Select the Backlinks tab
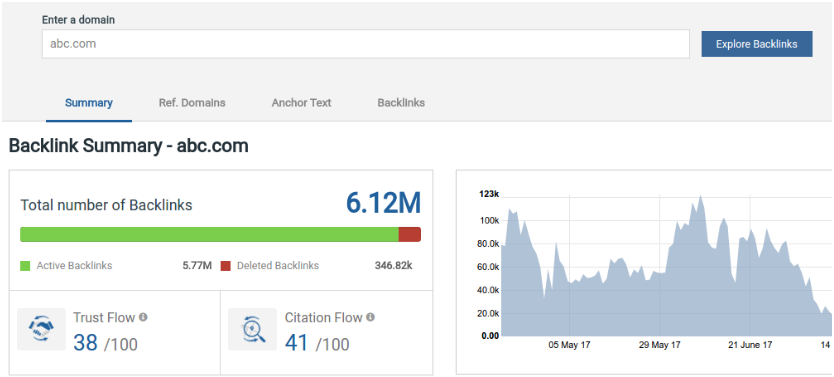The width and height of the screenshot is (834, 377). coord(401,103)
